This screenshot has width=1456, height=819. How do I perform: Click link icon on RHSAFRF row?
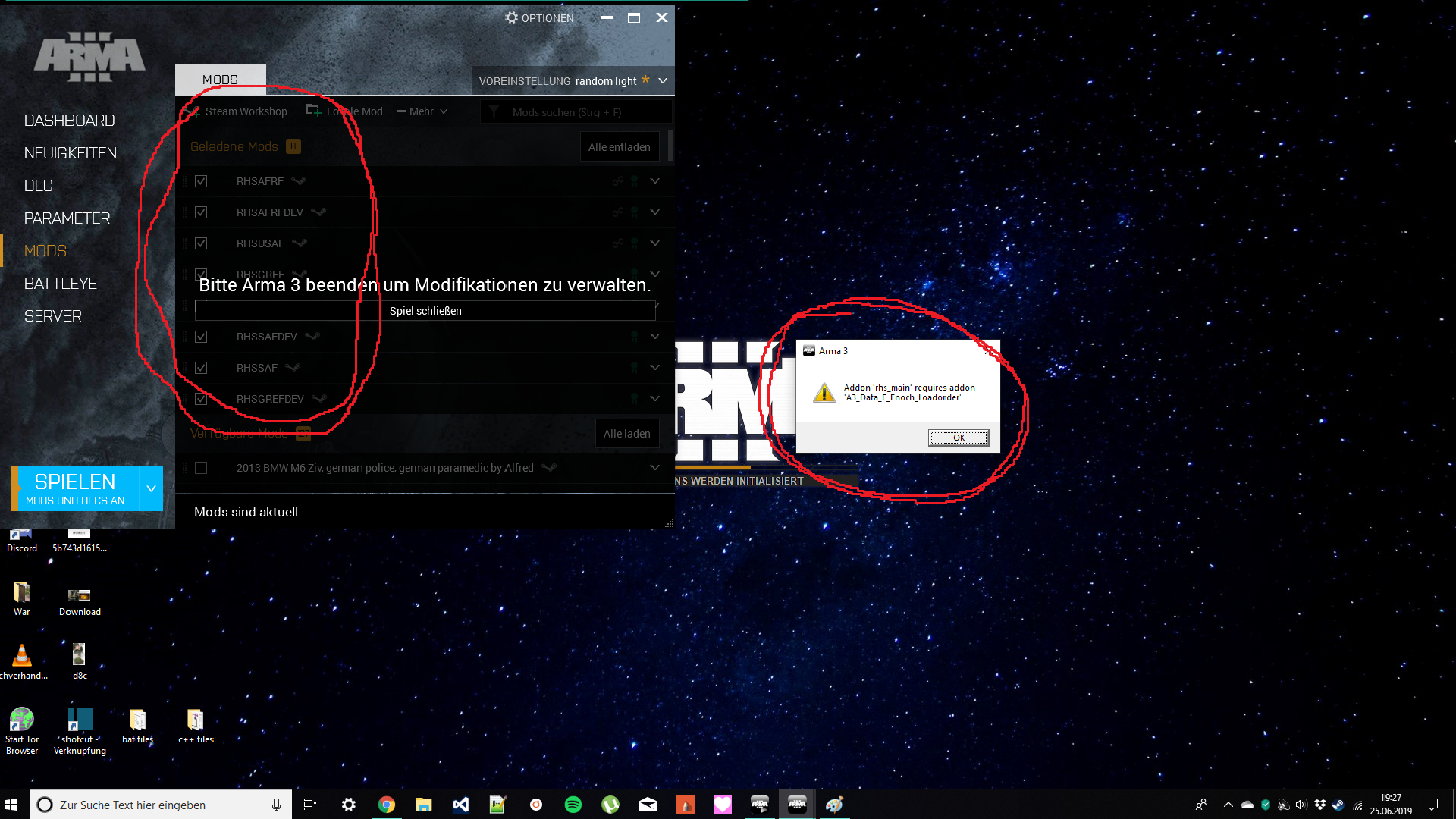(618, 181)
